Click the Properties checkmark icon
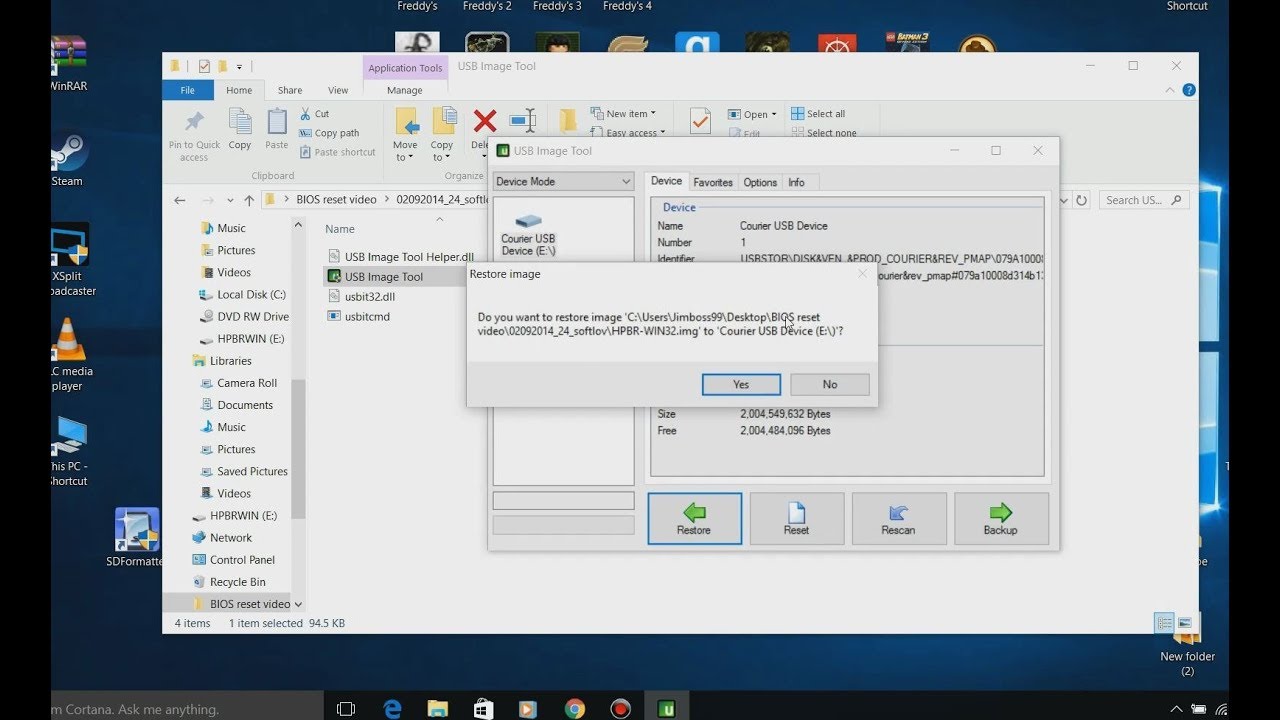The width and height of the screenshot is (1280, 720). (700, 120)
